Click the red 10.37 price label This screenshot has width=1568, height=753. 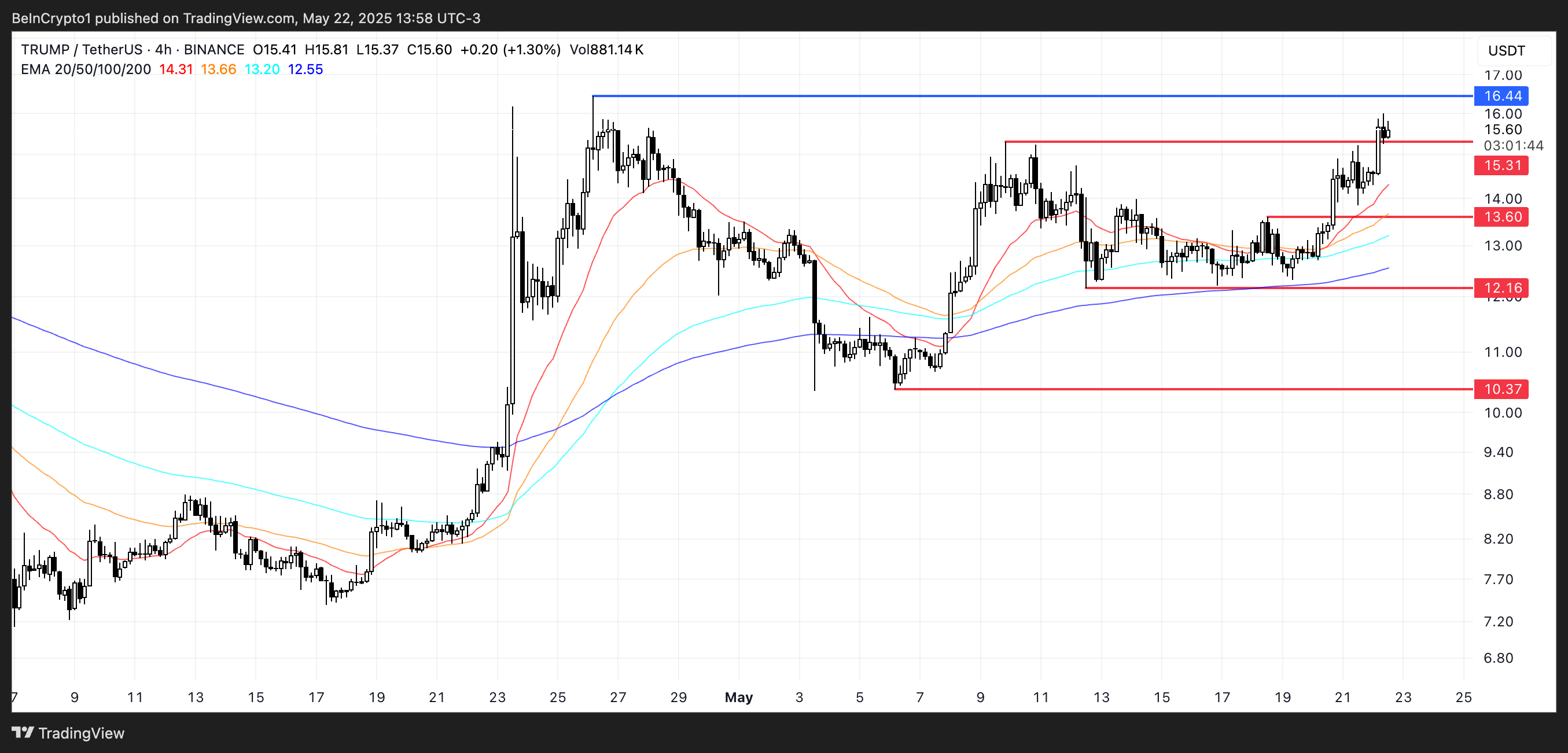point(1501,389)
